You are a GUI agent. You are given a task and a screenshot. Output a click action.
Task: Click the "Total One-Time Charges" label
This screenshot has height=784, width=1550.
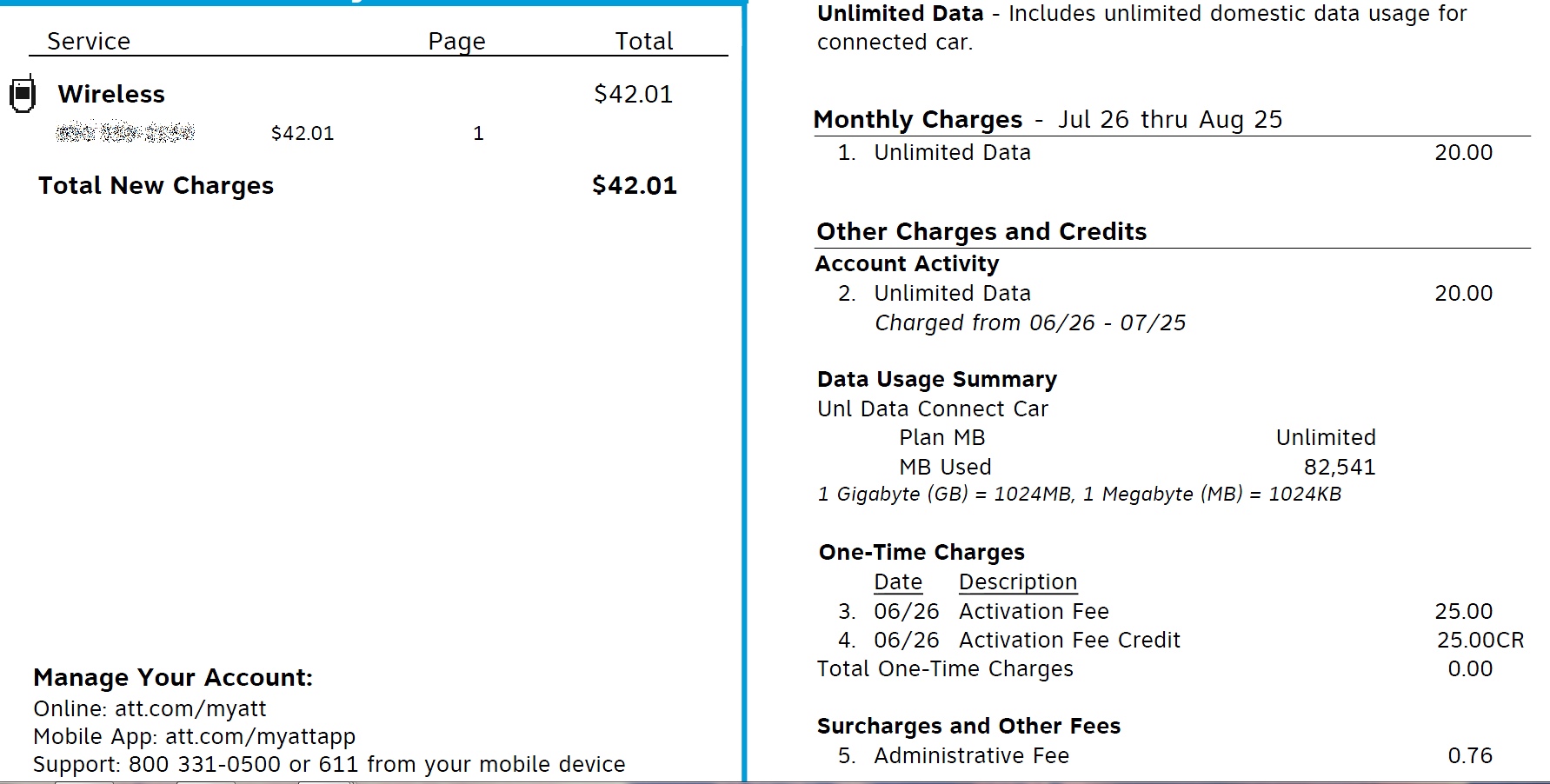tap(946, 669)
